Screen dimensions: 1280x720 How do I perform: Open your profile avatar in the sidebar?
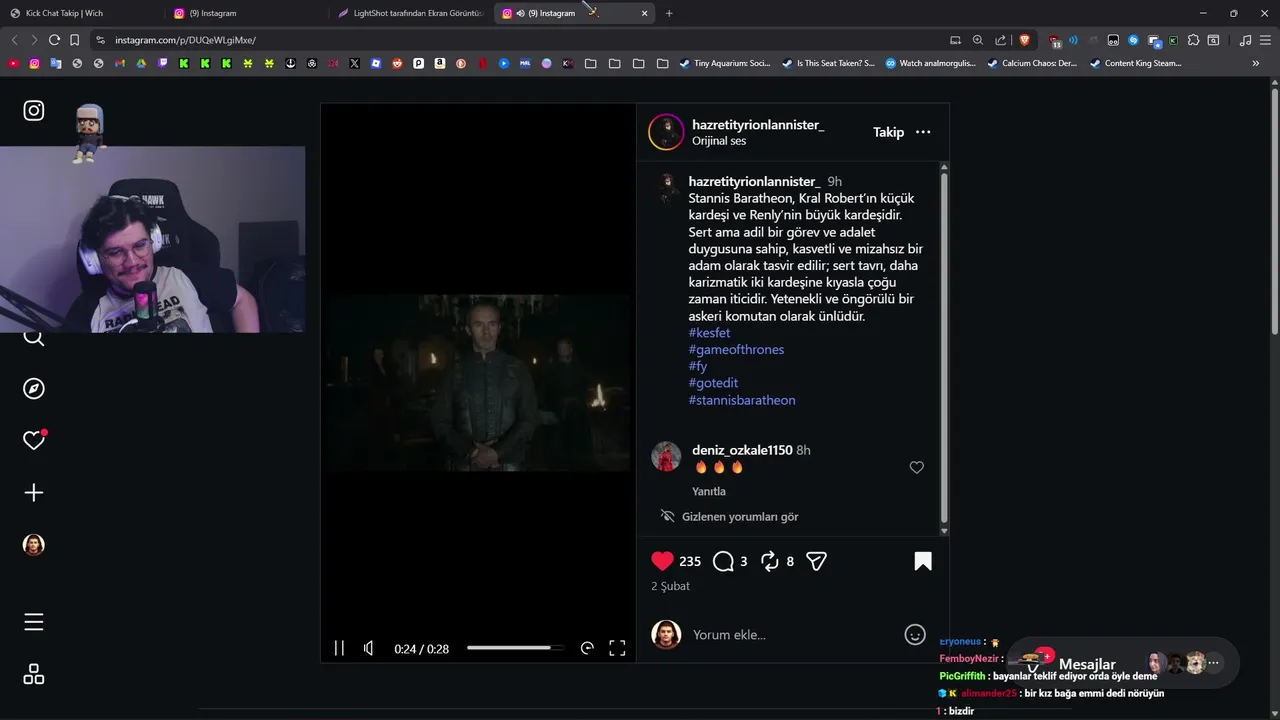pyautogui.click(x=34, y=545)
